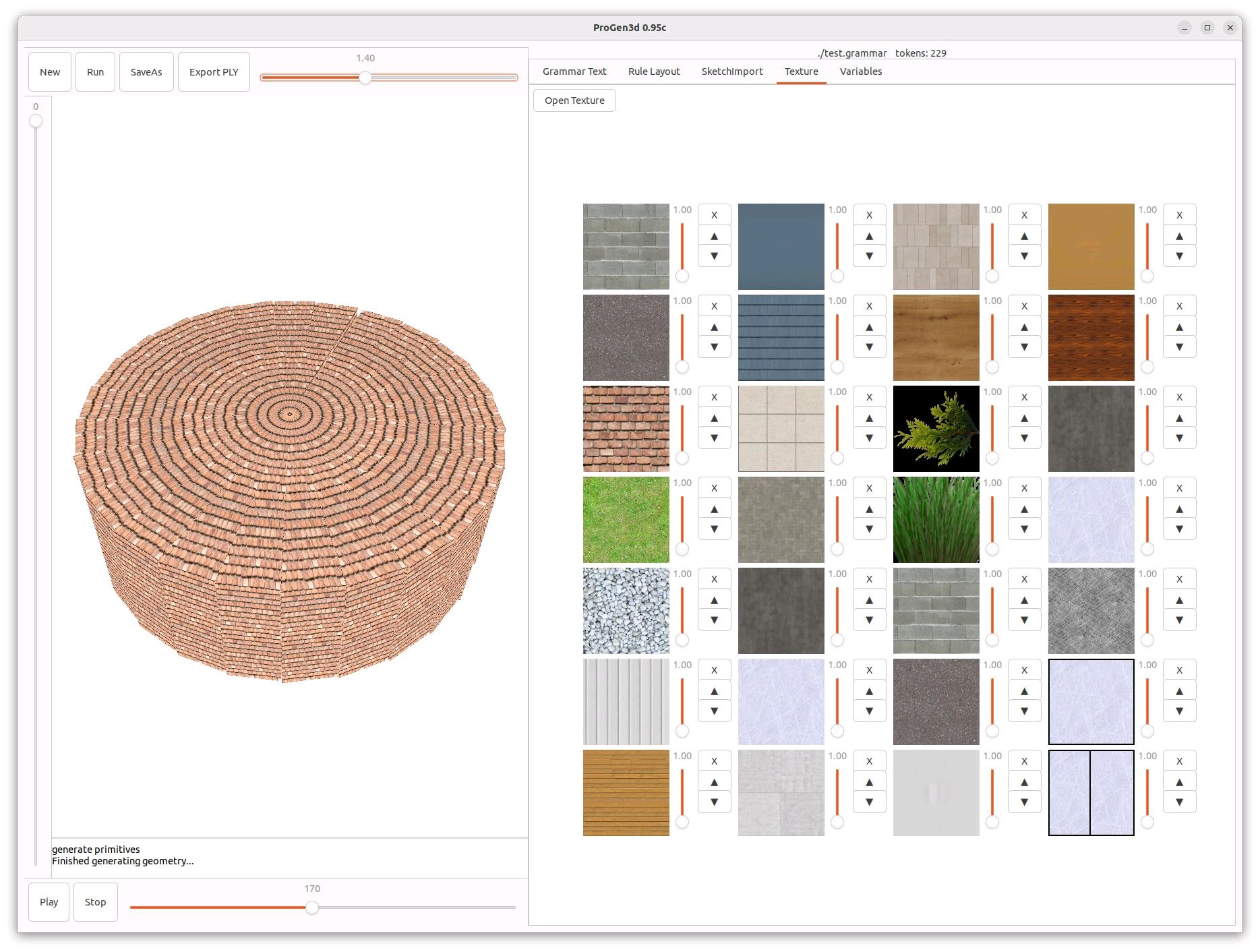Pick the tall grass blades texture thumbnail
Image resolution: width=1260 pixels, height=952 pixels.
coord(936,520)
